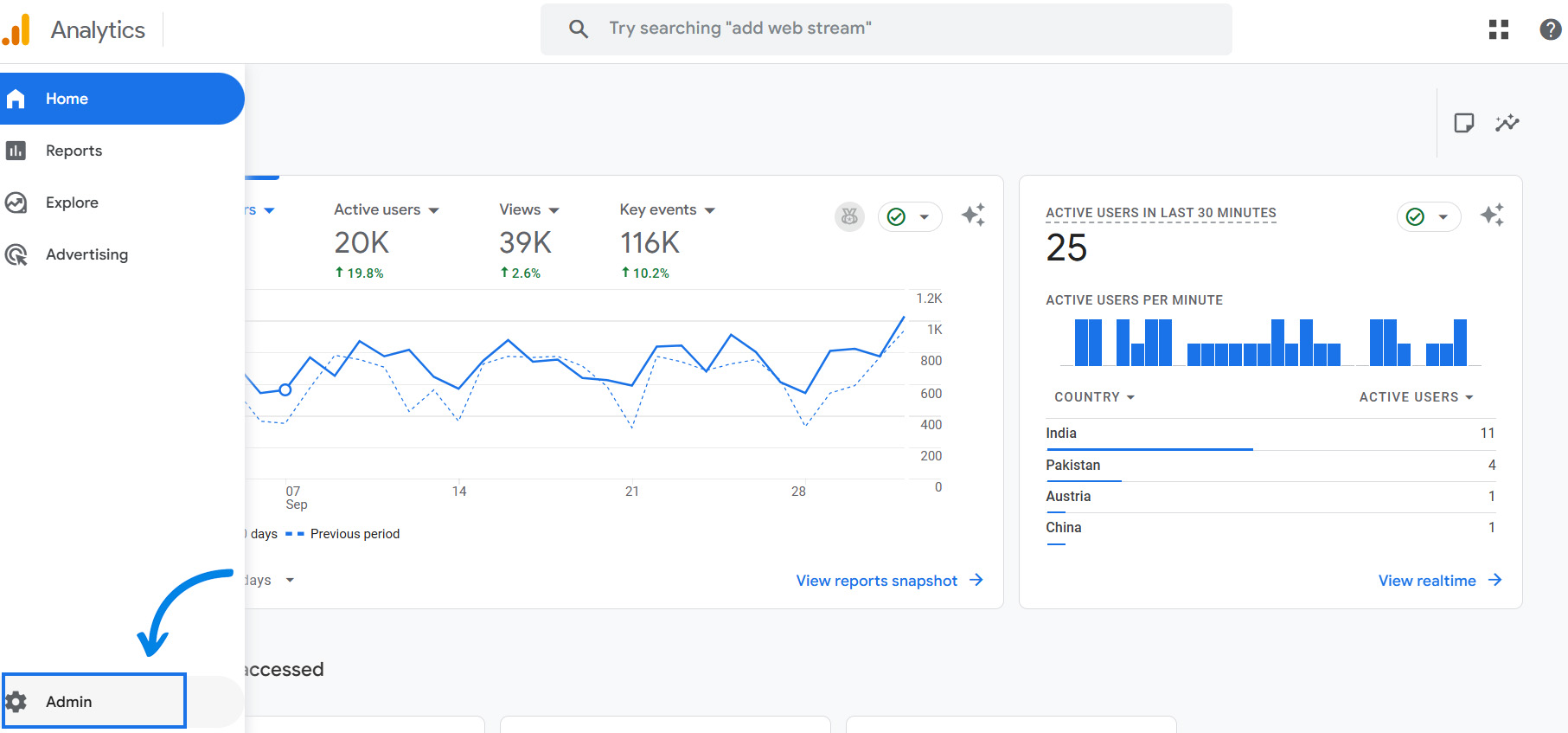Open Explore in the left navigation

(x=72, y=203)
